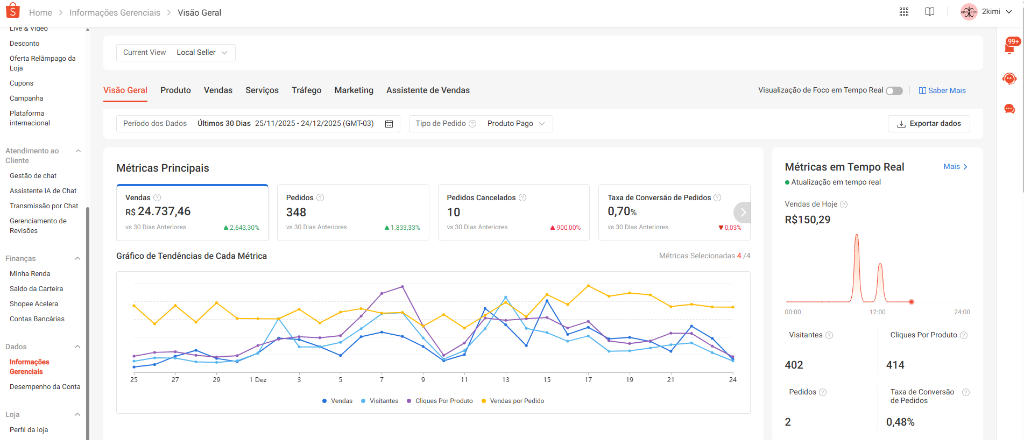Screen dimensions: 1024x440
Task: Open notifications bell with 99+ badge
Action: pos(1009,46)
